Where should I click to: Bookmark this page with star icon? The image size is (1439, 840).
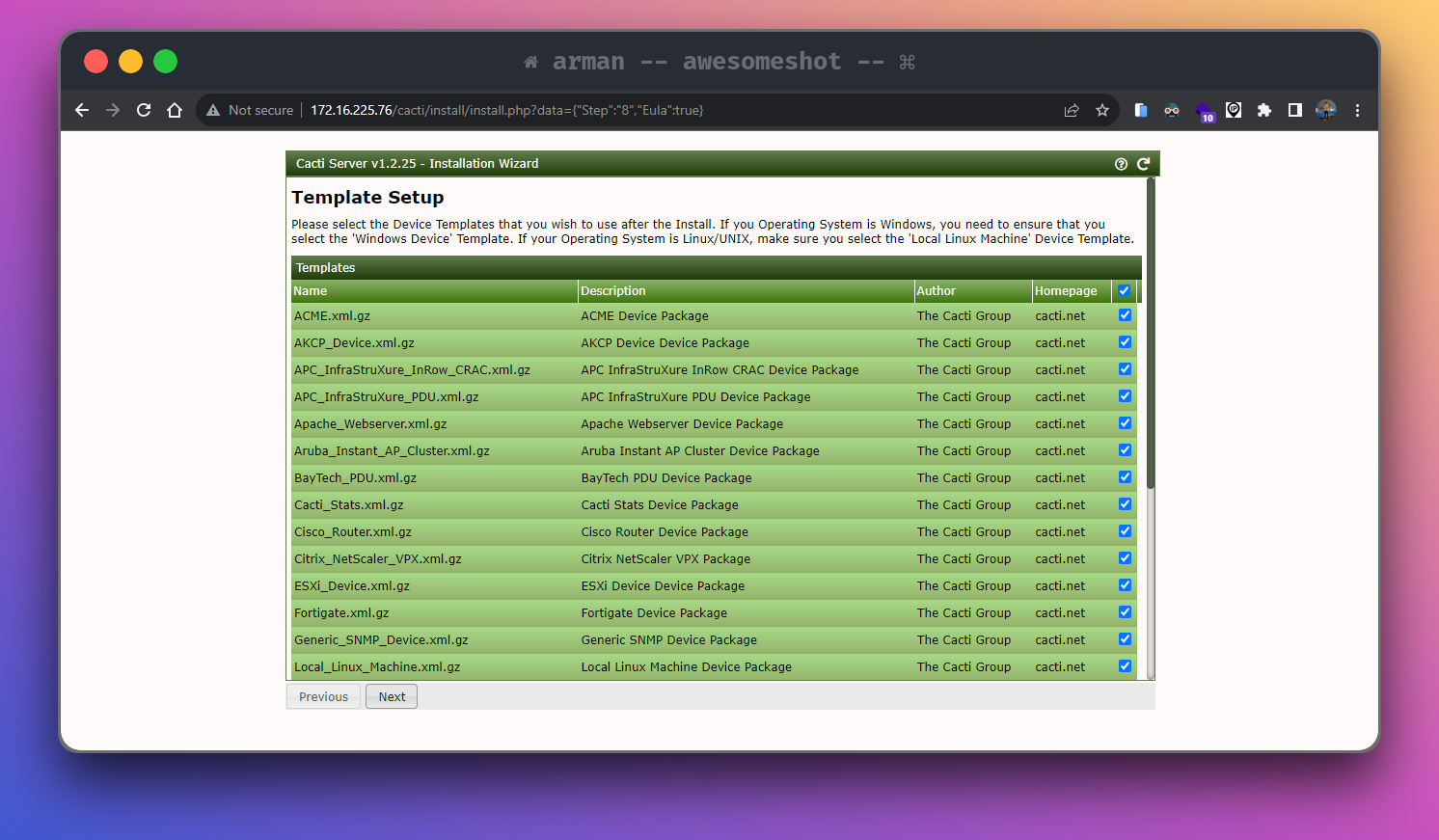click(x=1102, y=110)
